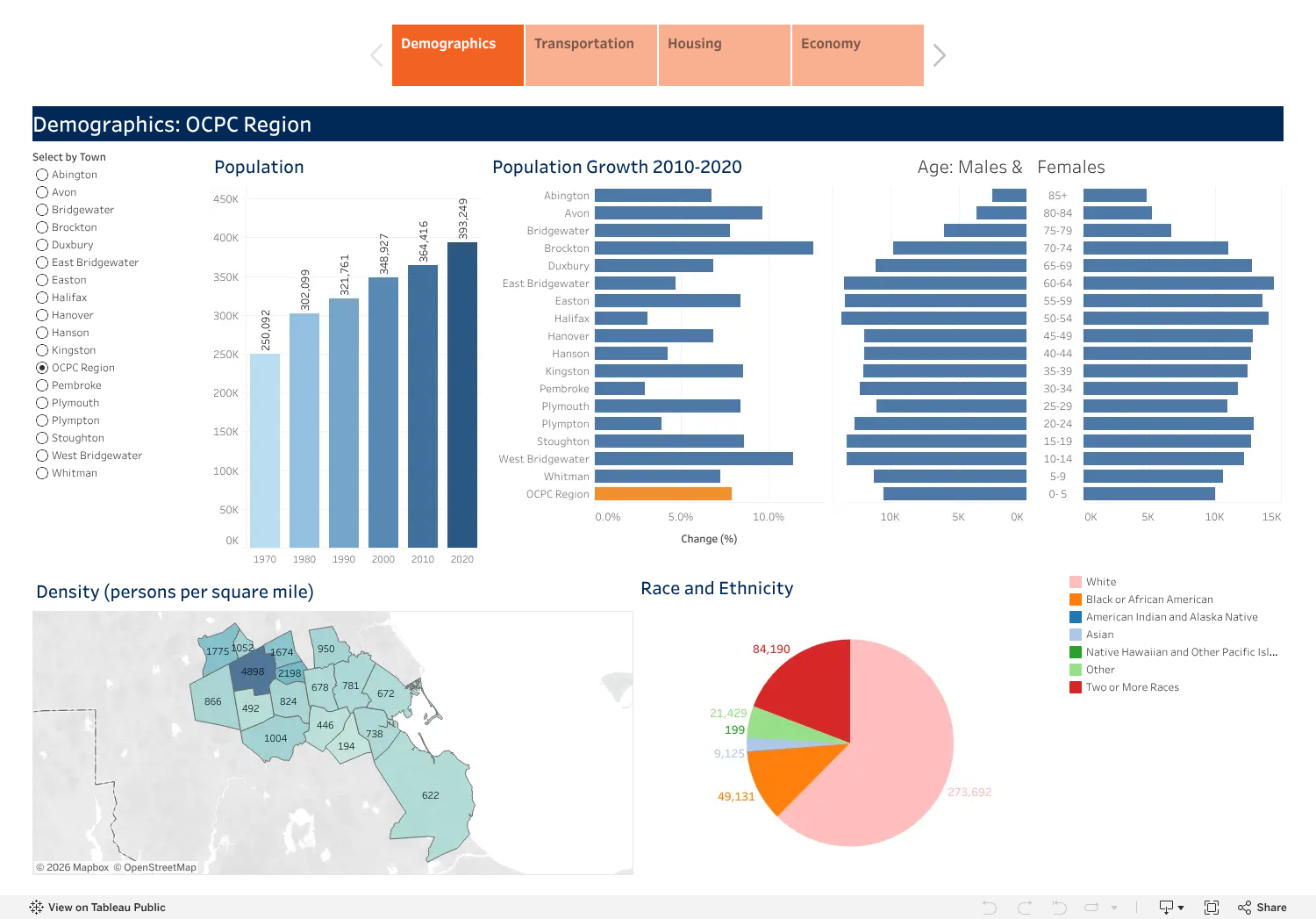
Task: Click the OpenStreetMap attribution link
Action: click(x=154, y=867)
